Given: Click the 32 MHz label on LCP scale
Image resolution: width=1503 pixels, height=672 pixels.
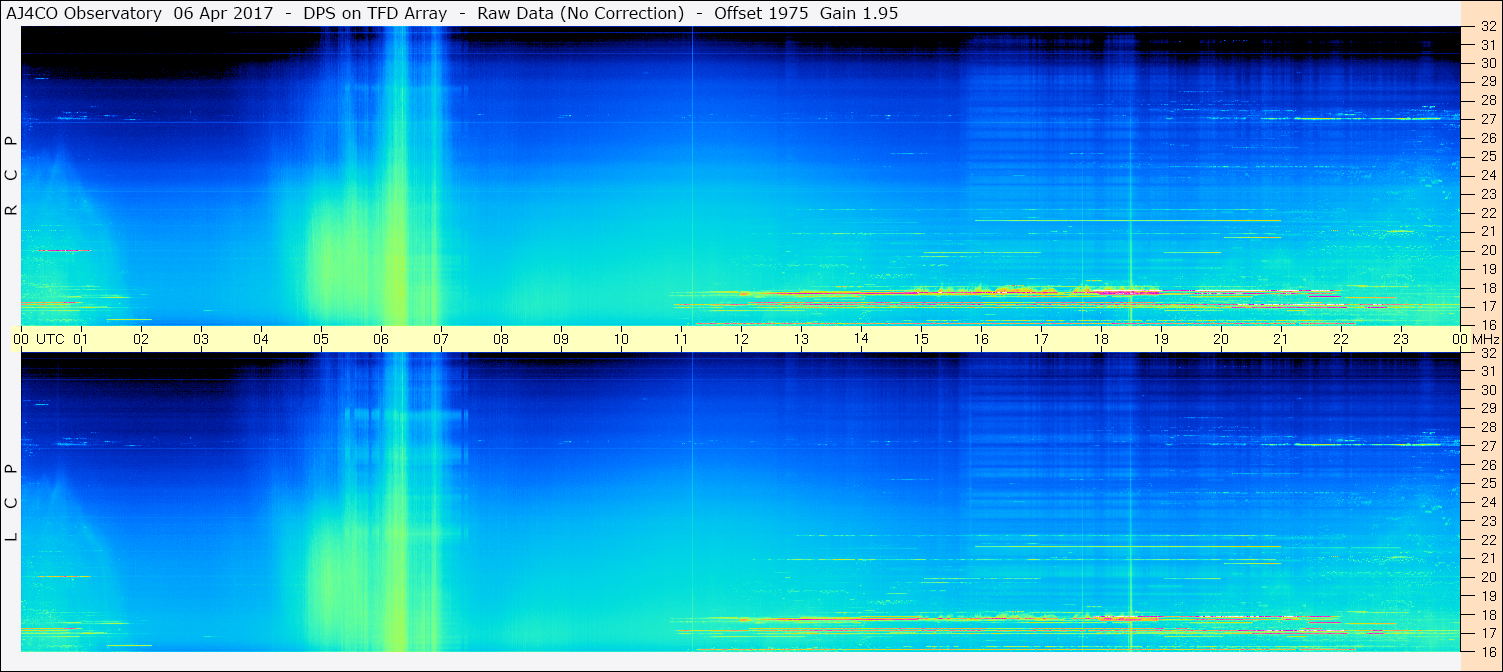Looking at the screenshot, I should pyautogui.click(x=1488, y=352).
